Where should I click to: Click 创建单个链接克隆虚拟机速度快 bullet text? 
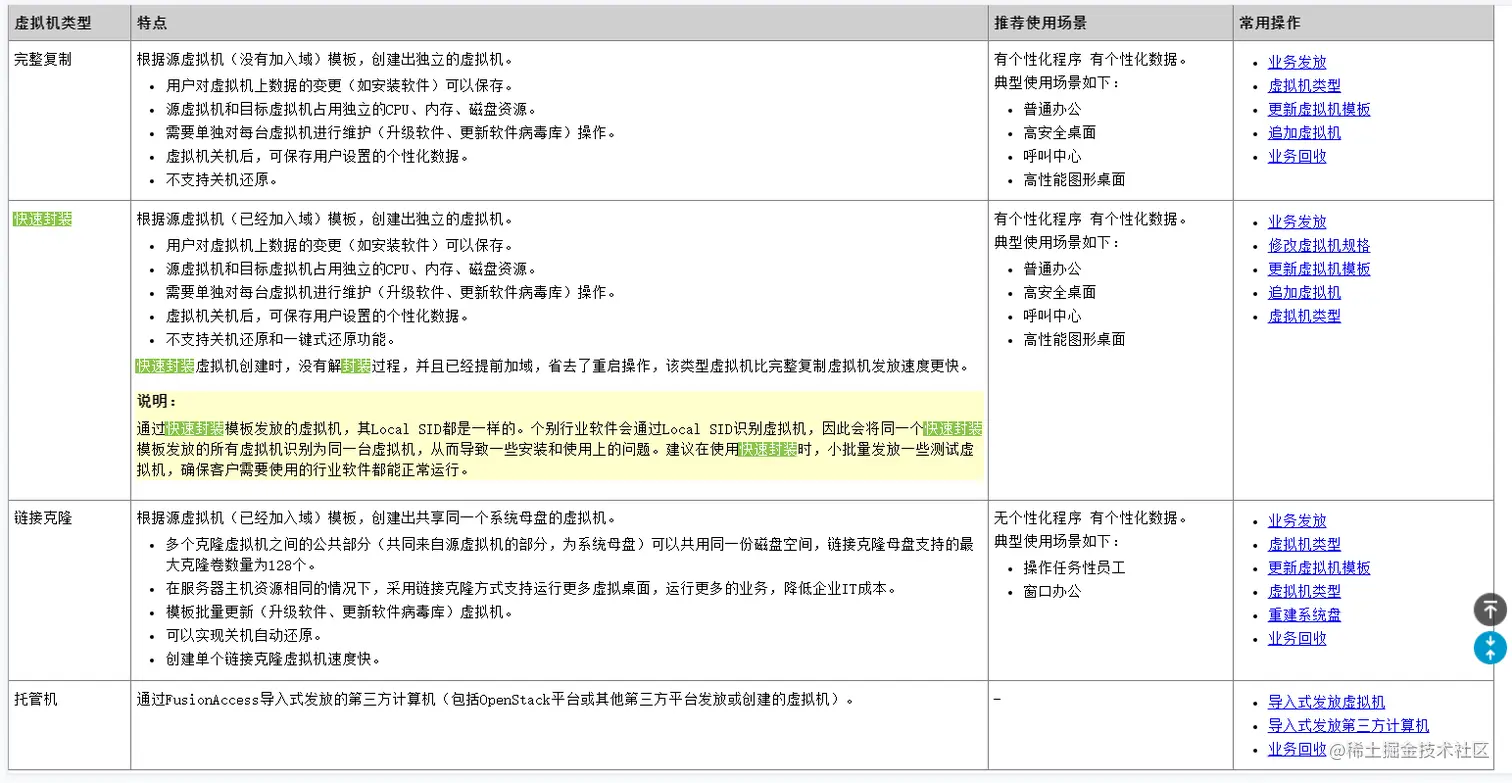point(273,659)
